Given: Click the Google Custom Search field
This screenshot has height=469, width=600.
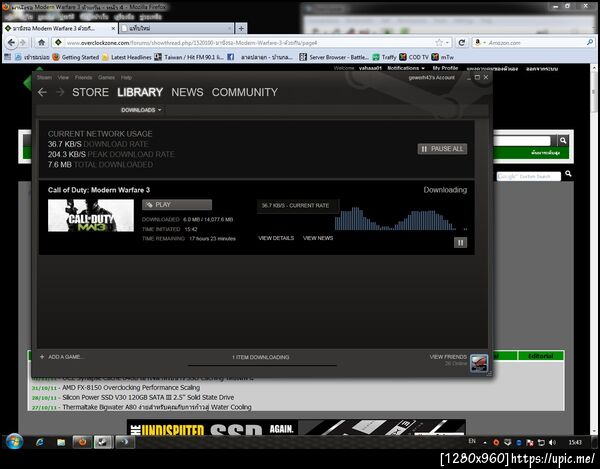Looking at the screenshot, I should [x=529, y=176].
